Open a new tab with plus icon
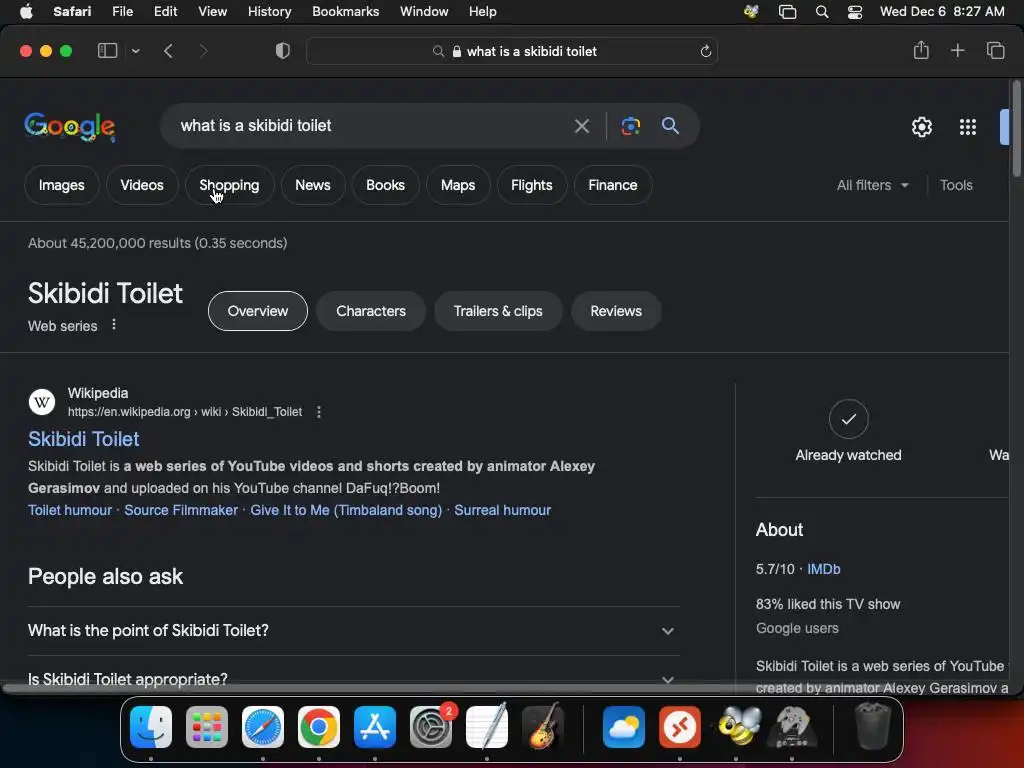The height and width of the screenshot is (768, 1024). coord(957,50)
